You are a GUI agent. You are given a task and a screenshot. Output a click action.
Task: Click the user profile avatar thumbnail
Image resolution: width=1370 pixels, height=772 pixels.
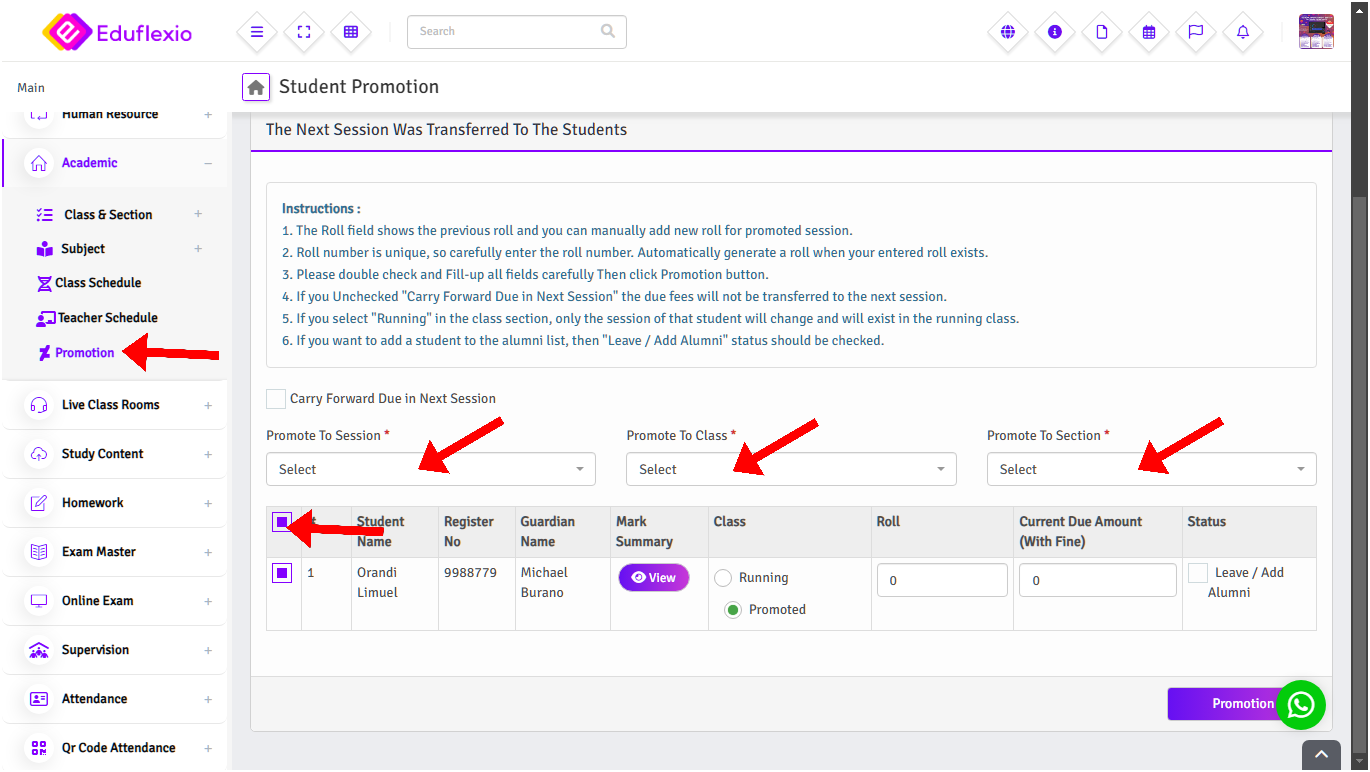coord(1315,32)
